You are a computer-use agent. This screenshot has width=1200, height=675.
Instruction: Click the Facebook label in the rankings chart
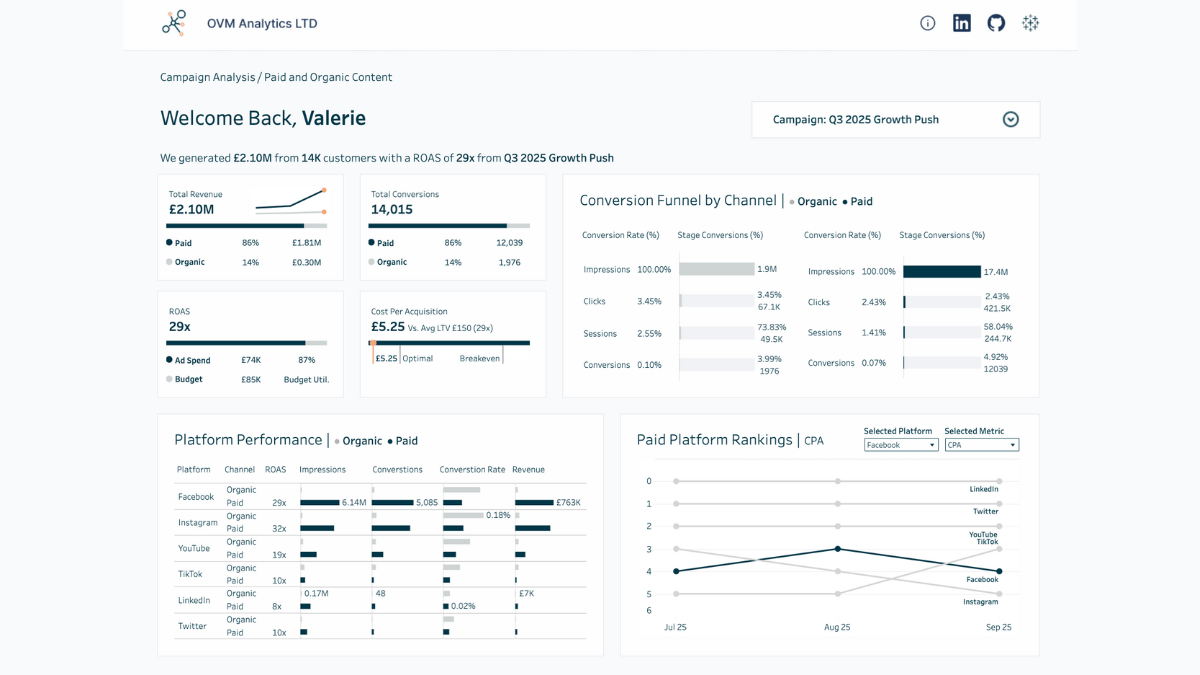983,578
